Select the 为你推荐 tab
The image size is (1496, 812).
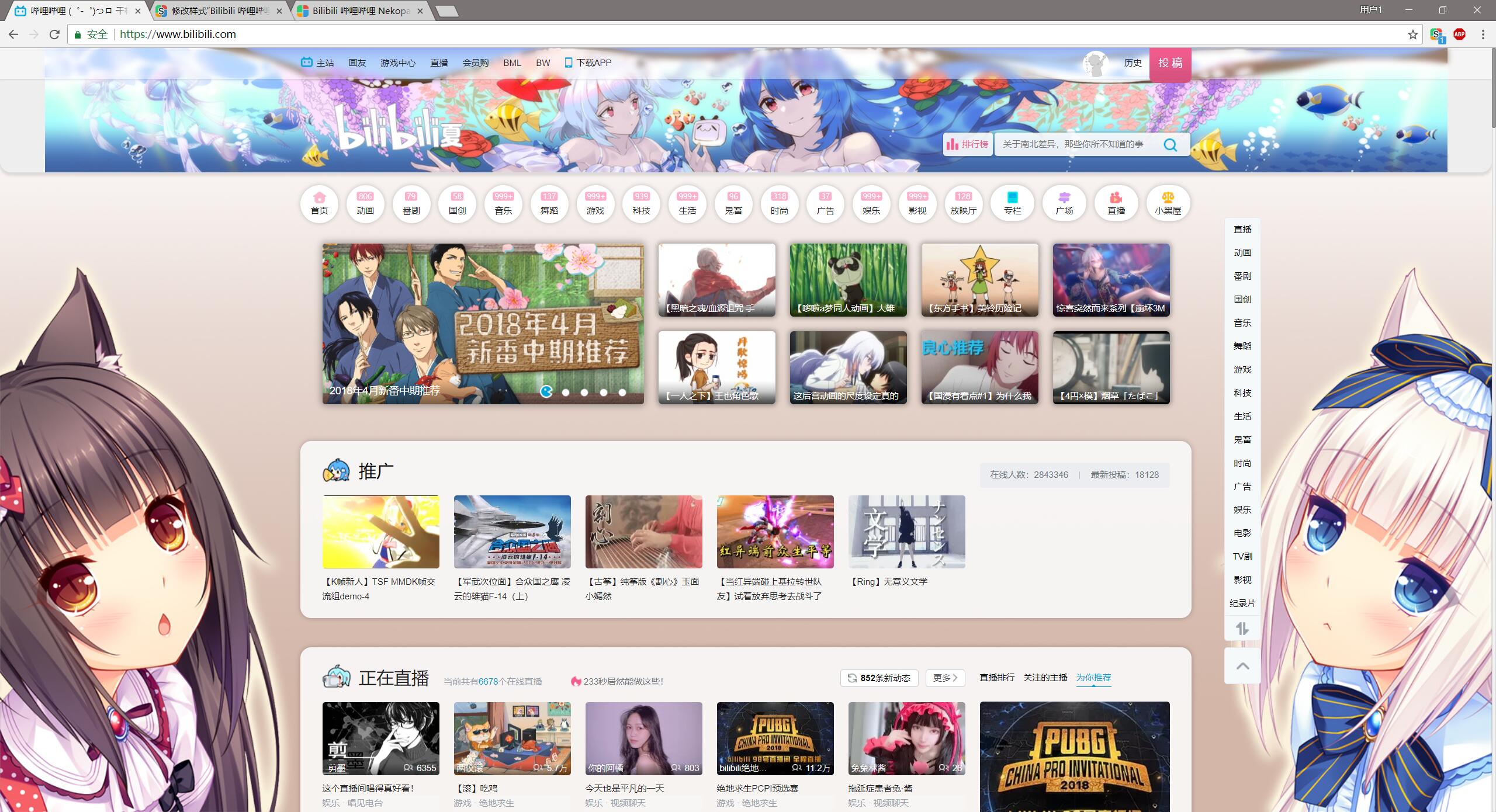[x=1093, y=678]
